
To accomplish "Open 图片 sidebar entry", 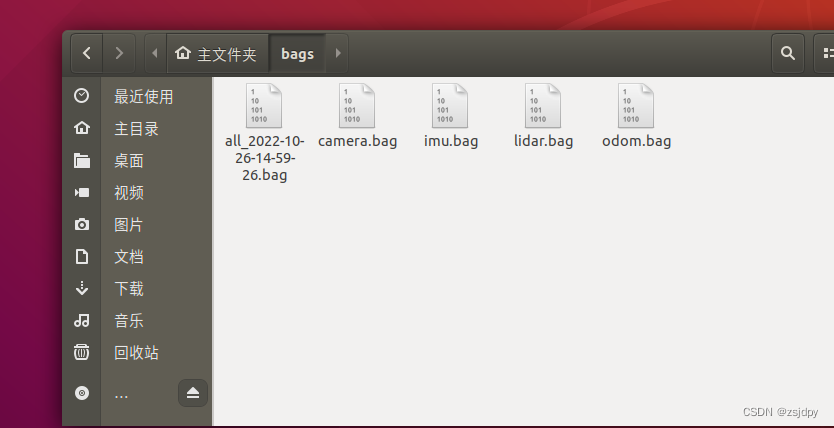I will pos(129,224).
